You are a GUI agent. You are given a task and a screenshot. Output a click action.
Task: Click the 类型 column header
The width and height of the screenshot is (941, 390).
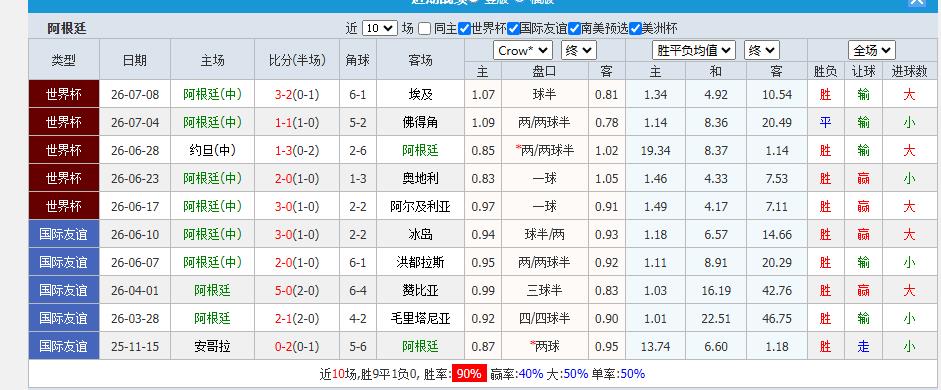[x=64, y=59]
